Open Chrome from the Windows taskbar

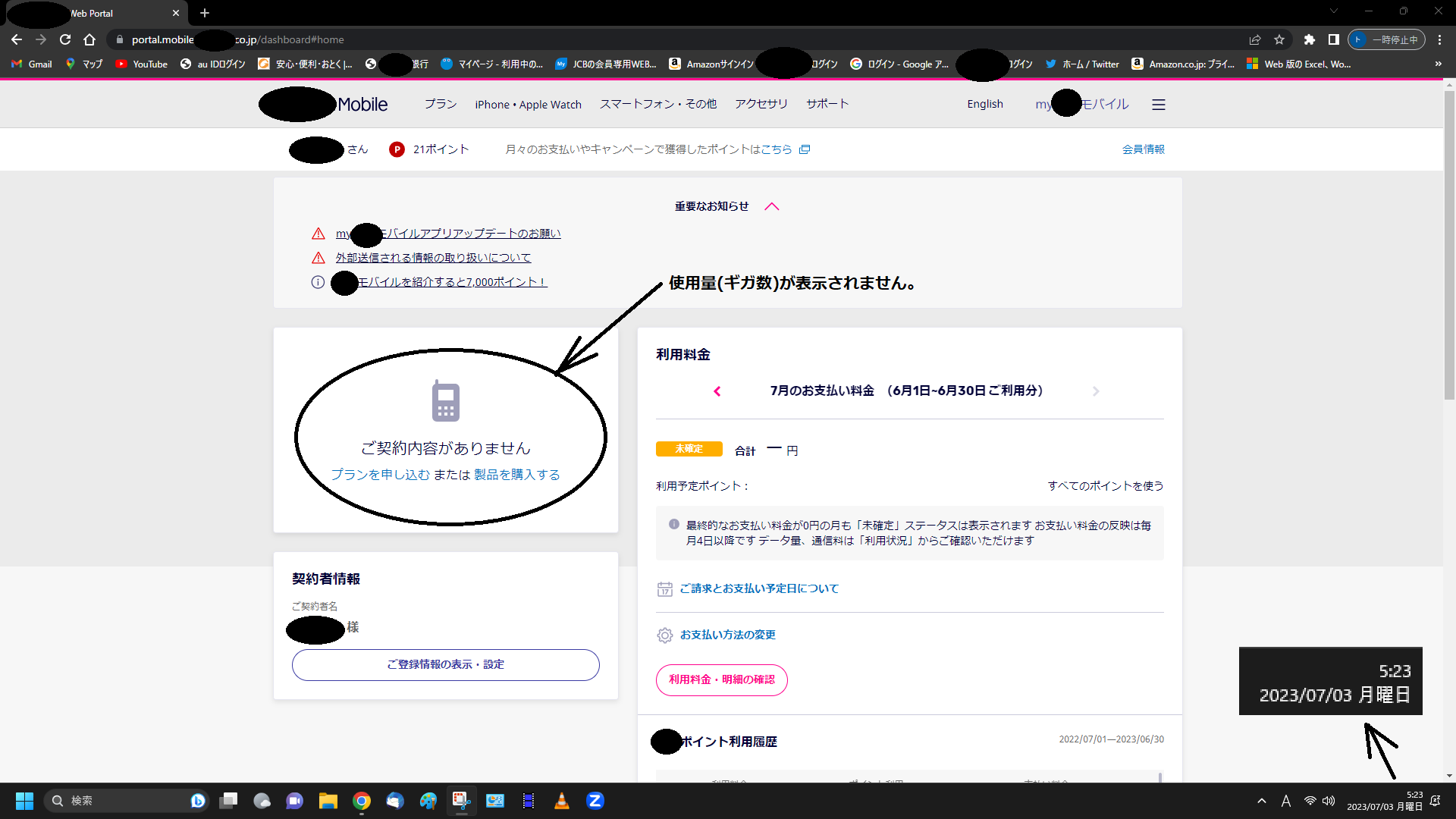[x=362, y=801]
